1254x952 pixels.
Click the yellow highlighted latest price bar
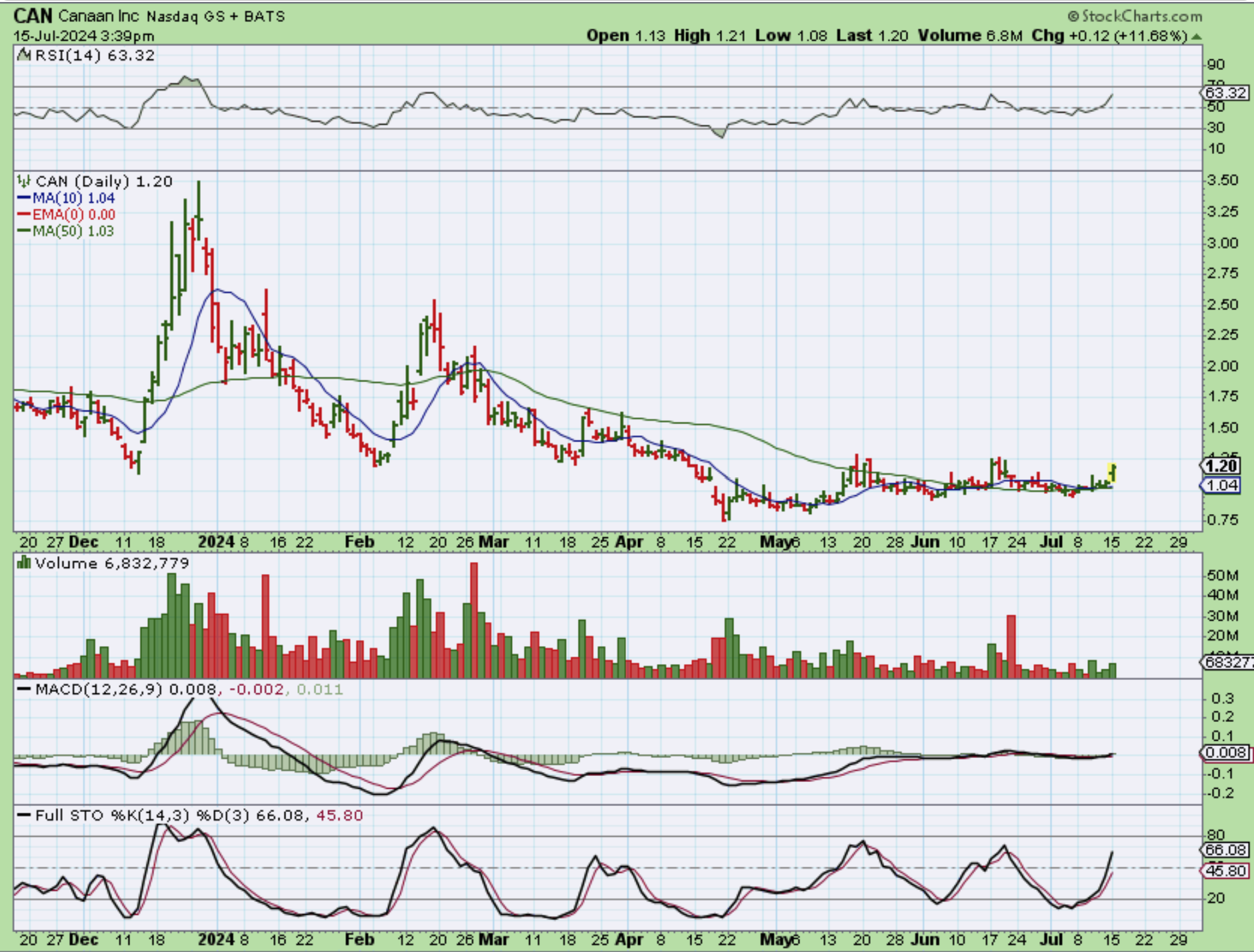pos(1112,473)
